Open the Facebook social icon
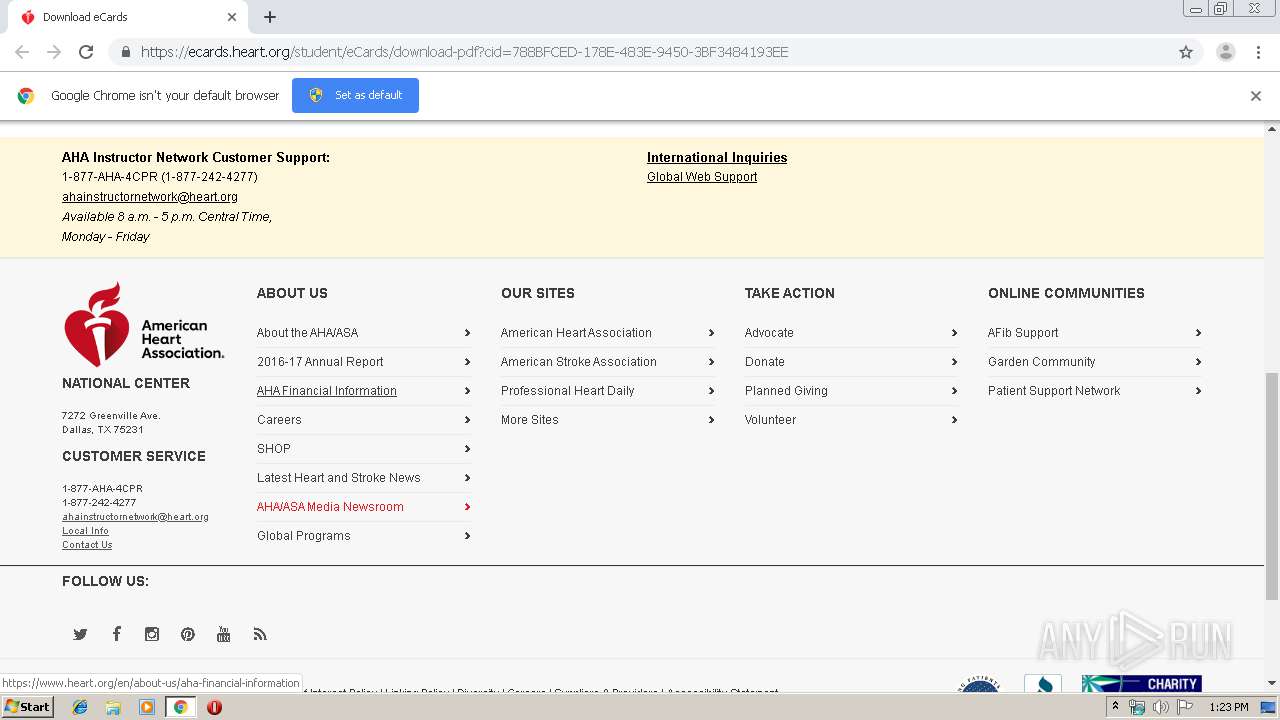Screen dimensions: 1280x720 click(116, 634)
